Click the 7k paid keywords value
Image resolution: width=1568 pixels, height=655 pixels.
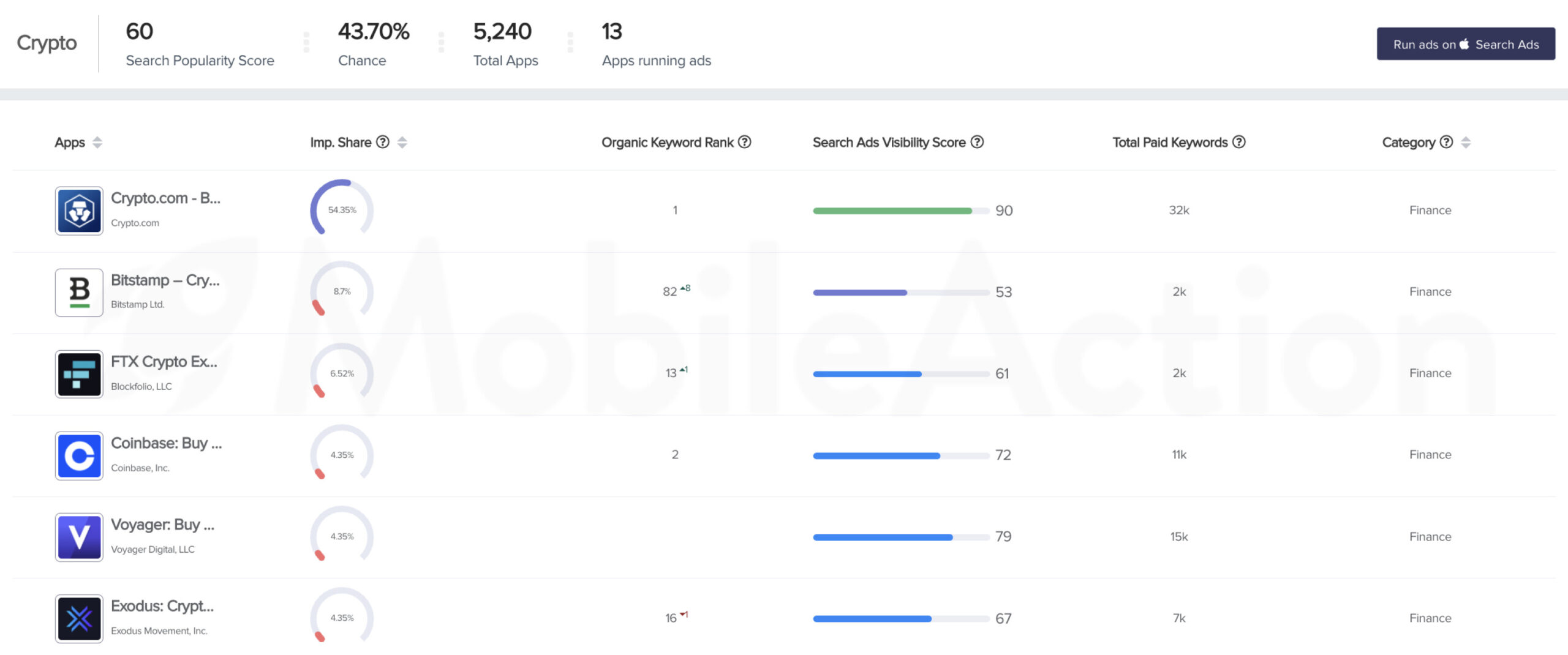pyautogui.click(x=1179, y=618)
